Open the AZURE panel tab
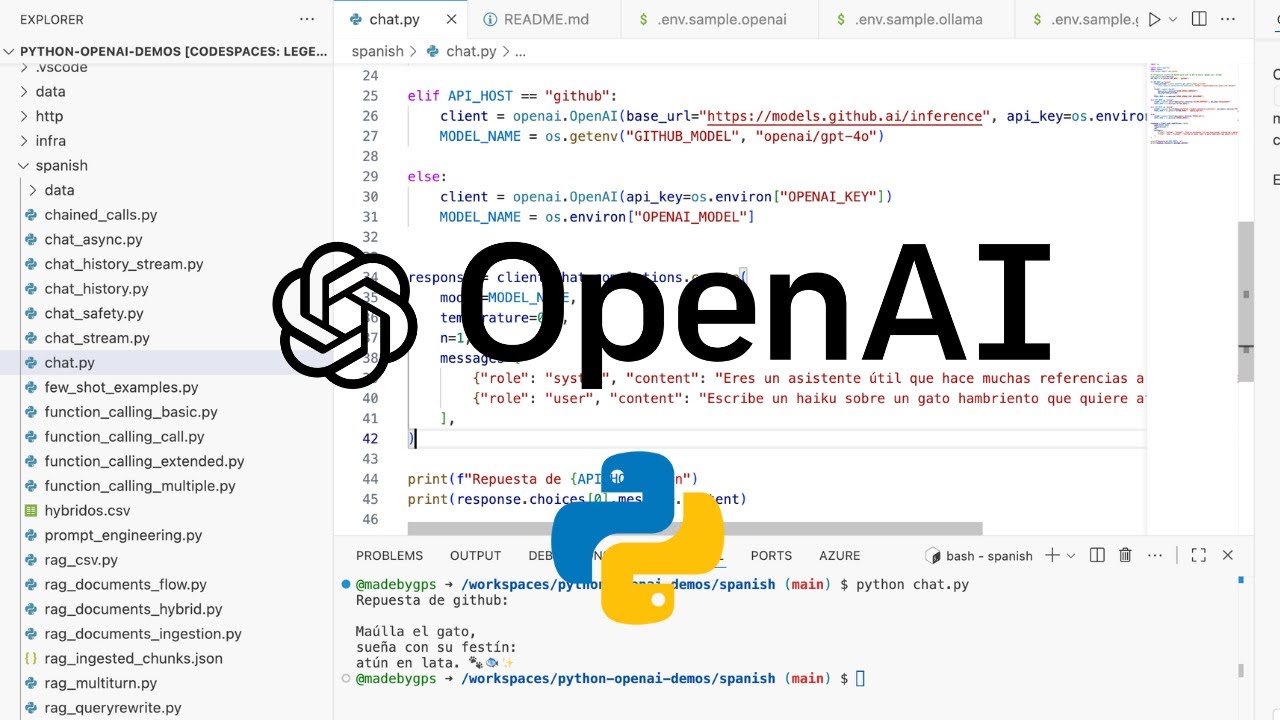Image resolution: width=1280 pixels, height=720 pixels. pyautogui.click(x=839, y=555)
